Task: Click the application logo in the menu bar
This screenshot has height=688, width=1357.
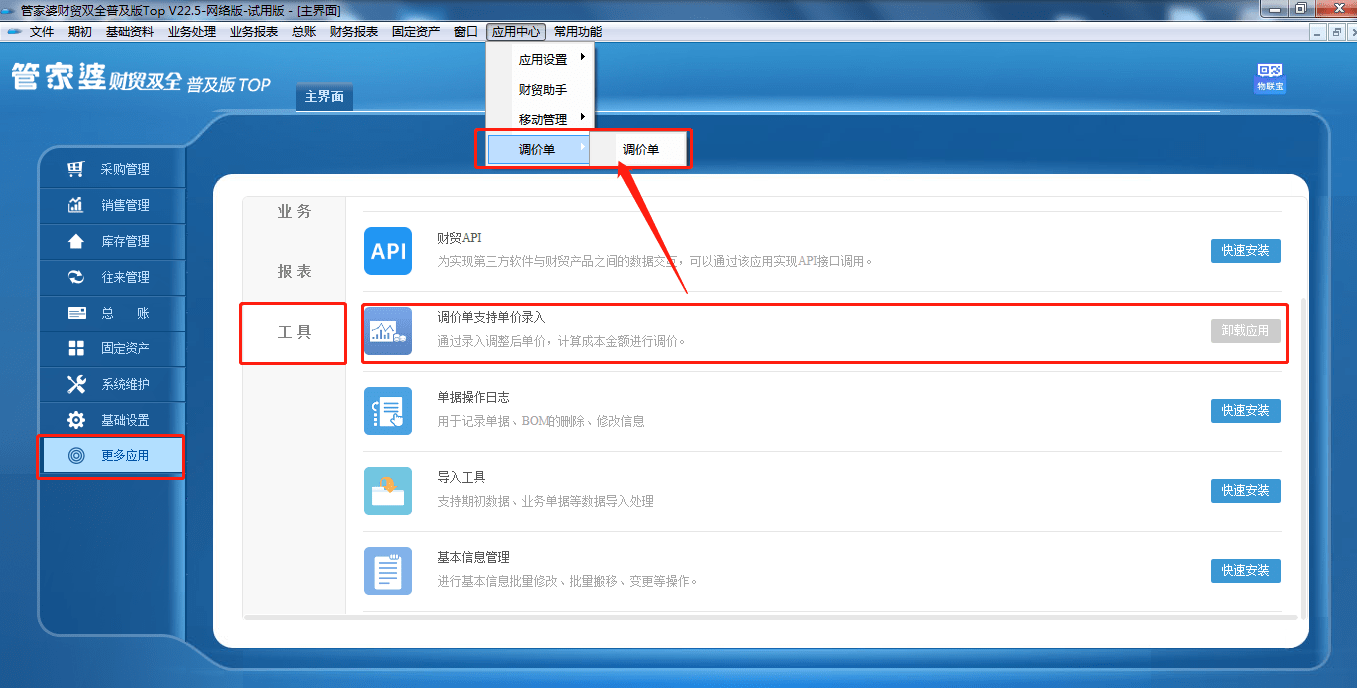Action: (x=15, y=32)
